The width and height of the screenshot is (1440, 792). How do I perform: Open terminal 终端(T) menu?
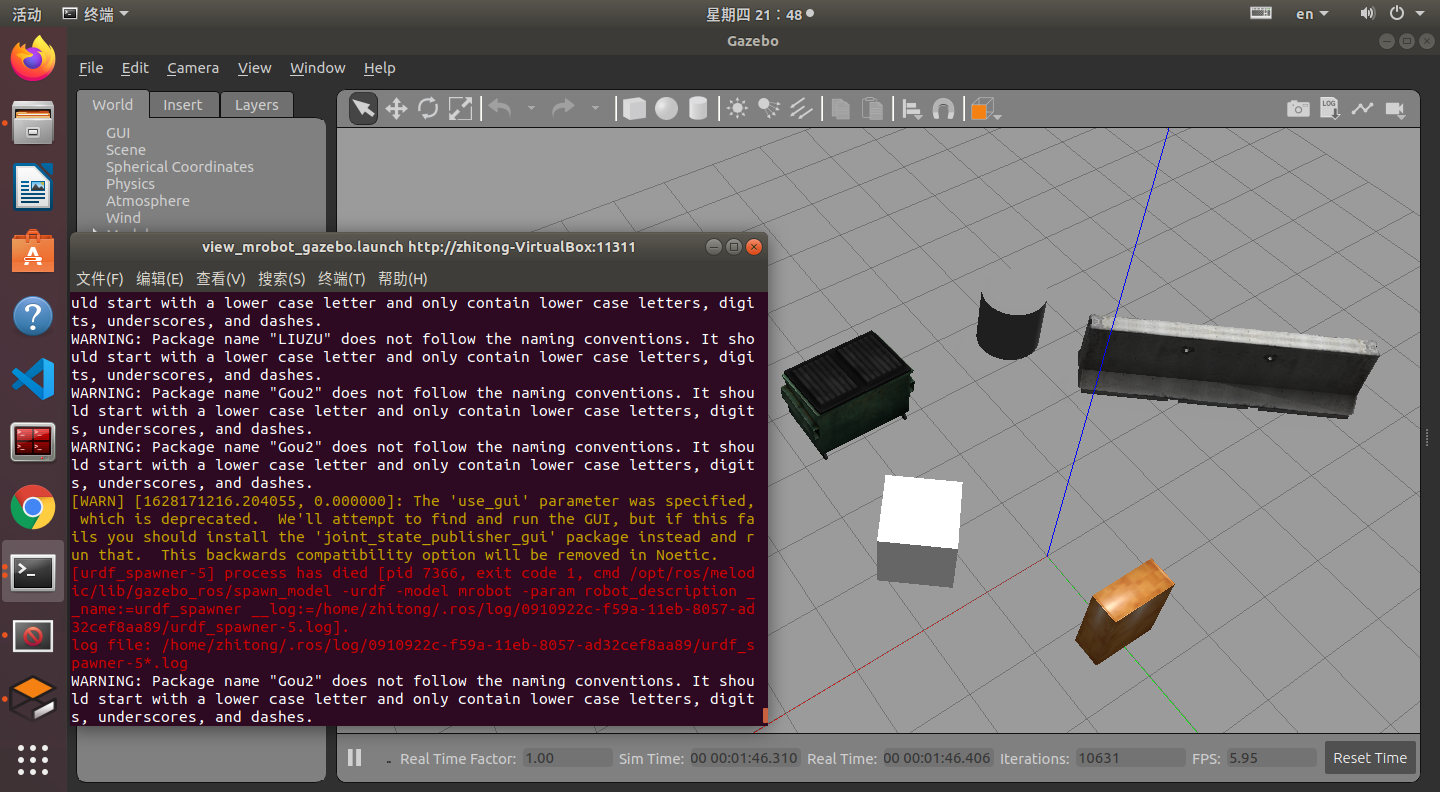(x=342, y=279)
